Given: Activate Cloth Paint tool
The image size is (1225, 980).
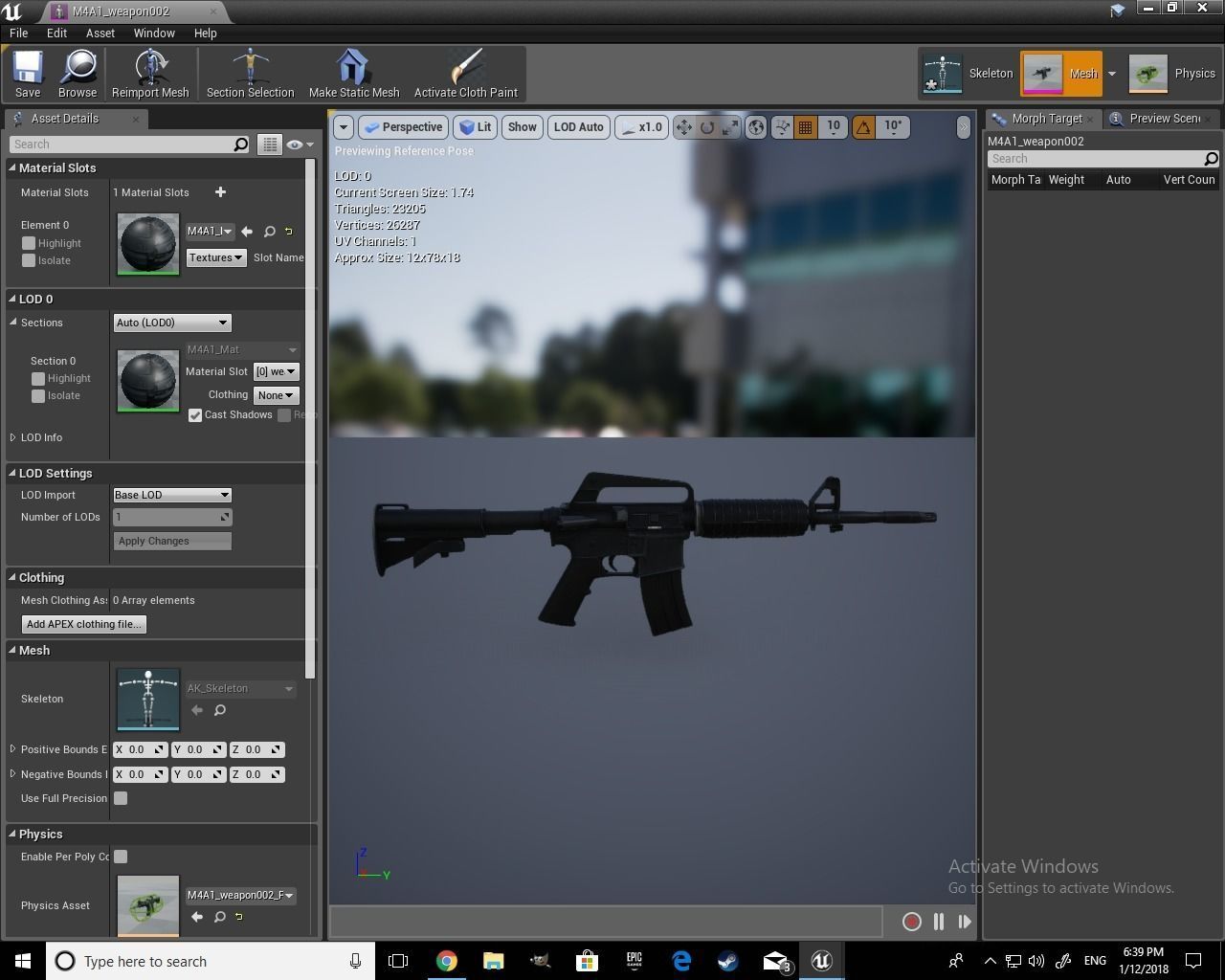Looking at the screenshot, I should pyautogui.click(x=466, y=75).
